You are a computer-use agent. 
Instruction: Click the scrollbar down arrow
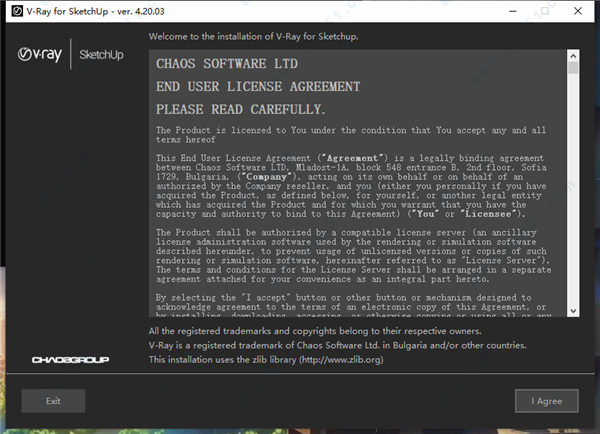(x=574, y=312)
